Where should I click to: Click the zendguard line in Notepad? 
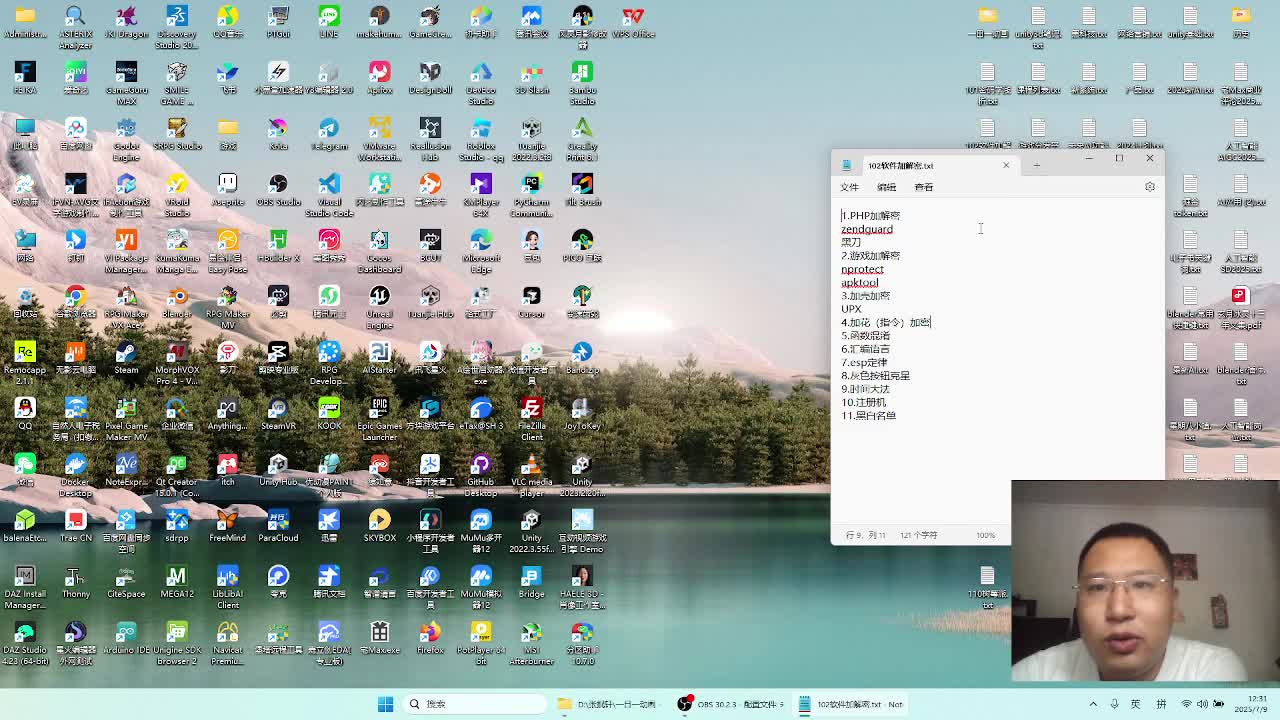[x=867, y=229]
